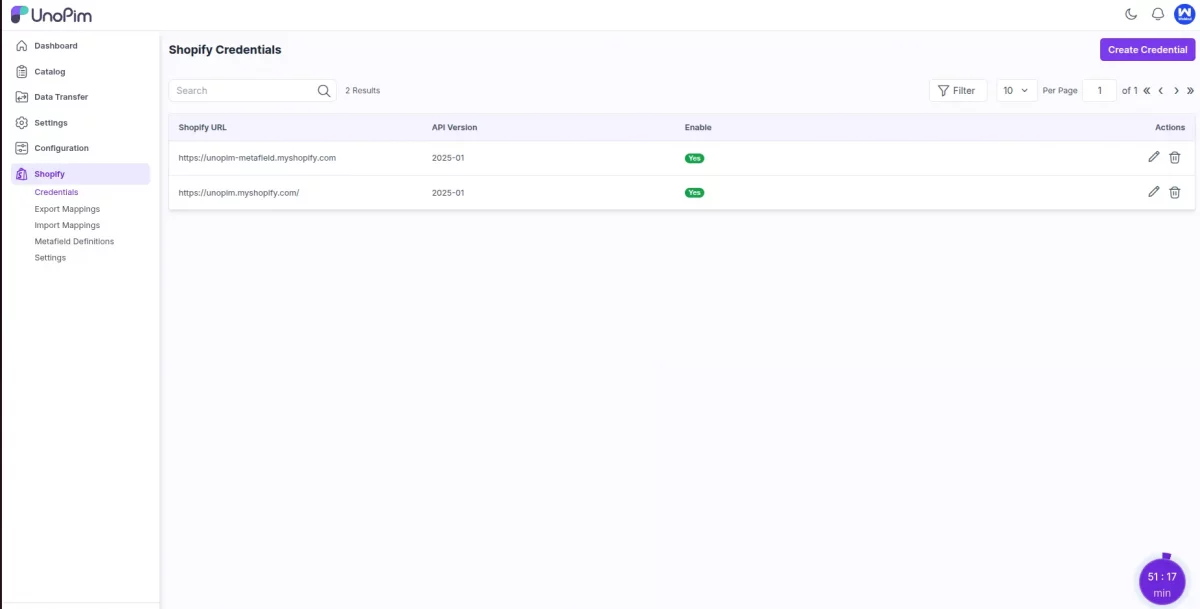Delete the unopim.myshopify.com credential
1200x609 pixels.
[x=1175, y=192]
